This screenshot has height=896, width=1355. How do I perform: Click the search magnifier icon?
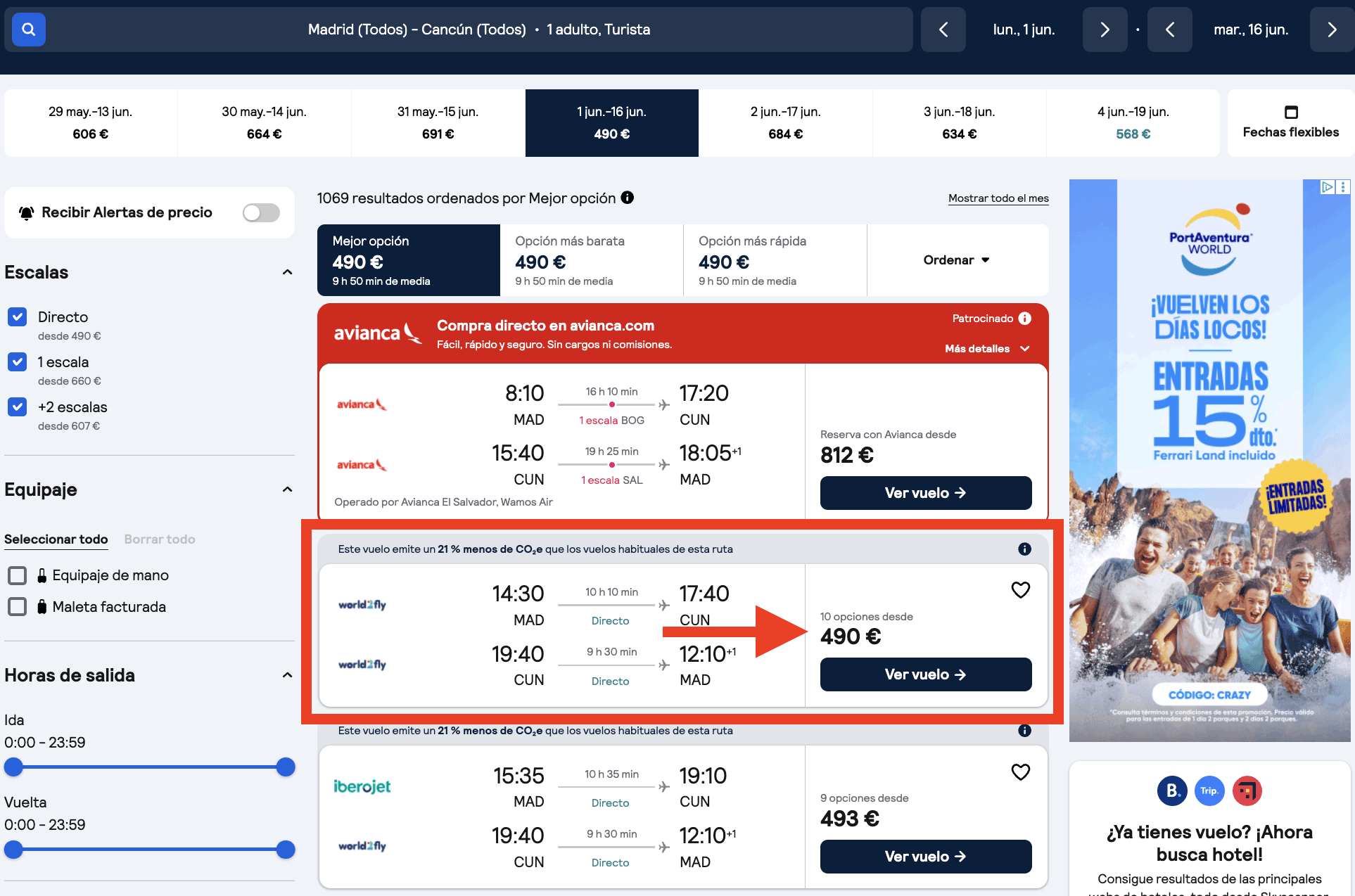(28, 30)
